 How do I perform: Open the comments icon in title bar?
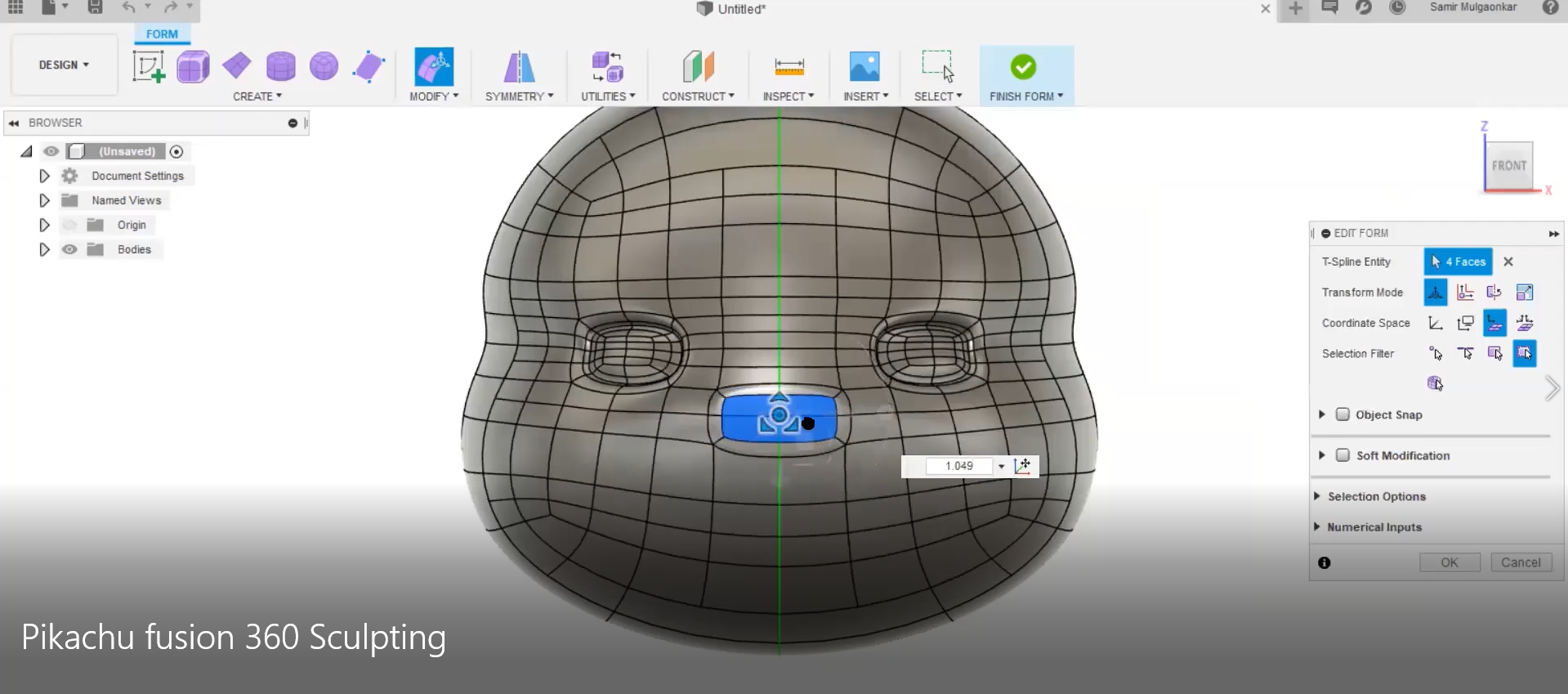point(1329,7)
